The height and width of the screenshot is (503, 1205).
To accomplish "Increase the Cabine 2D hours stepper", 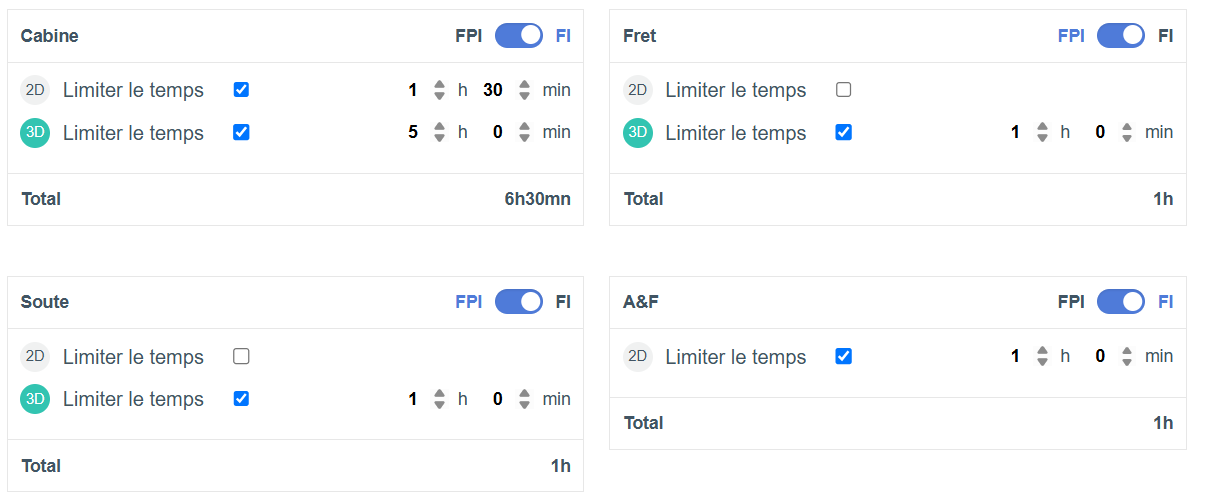I will 439,85.
